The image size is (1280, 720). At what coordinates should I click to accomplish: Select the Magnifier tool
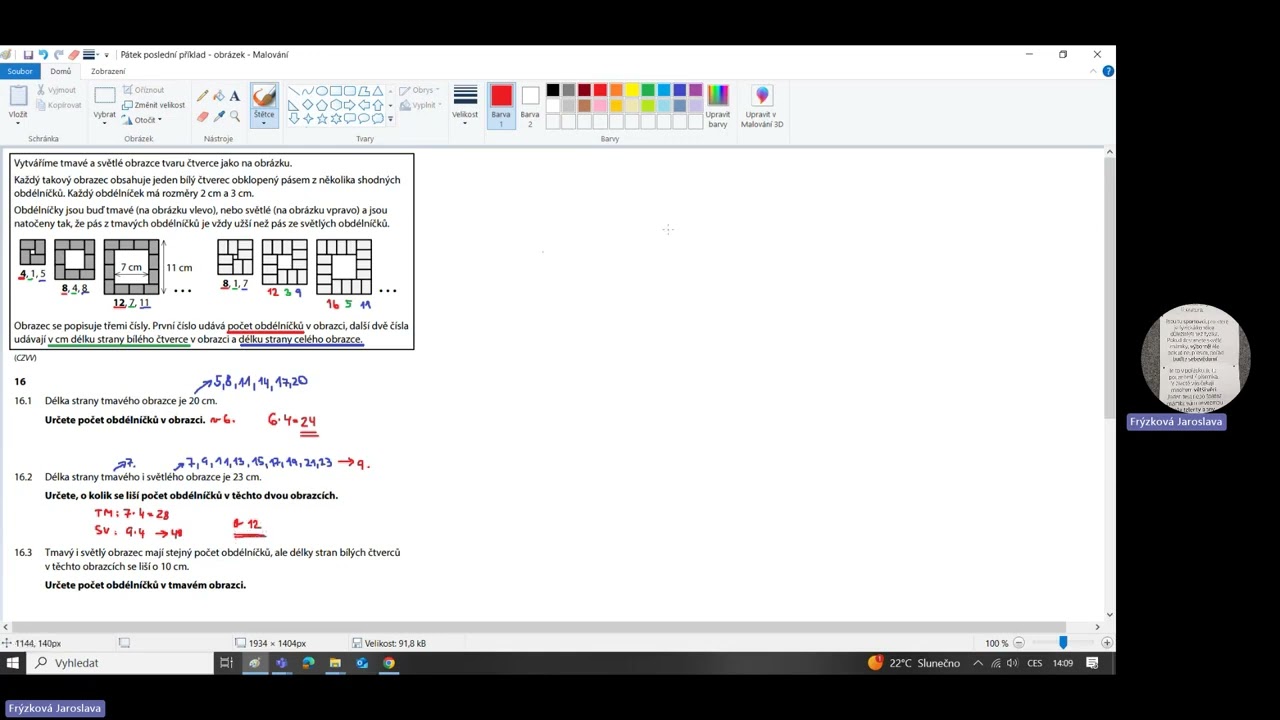point(235,116)
